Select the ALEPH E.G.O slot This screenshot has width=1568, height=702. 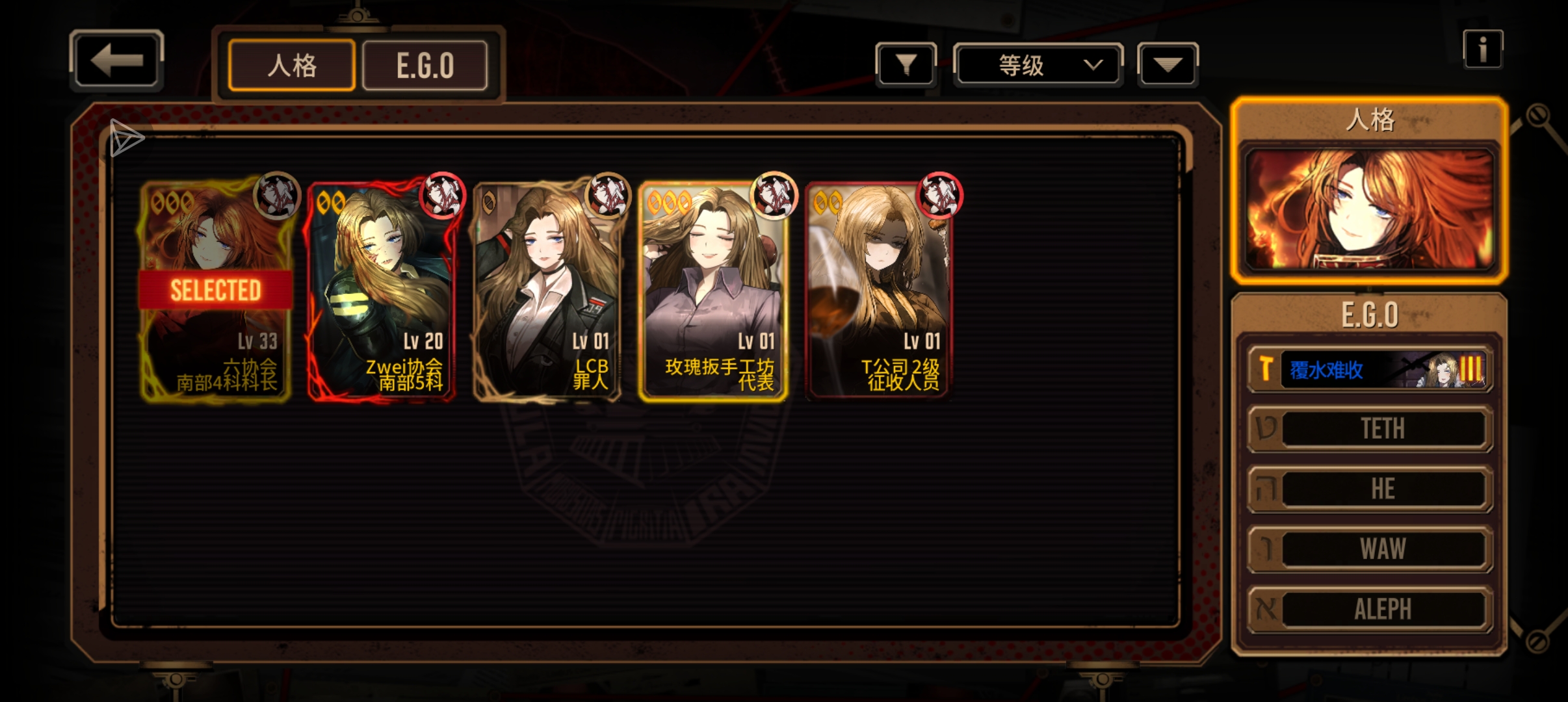pos(1370,609)
